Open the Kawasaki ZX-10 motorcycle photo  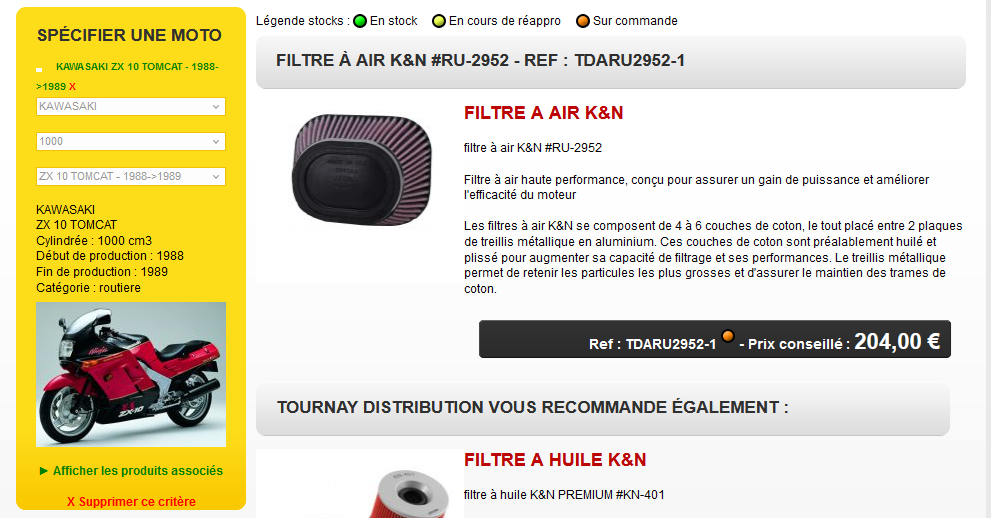point(131,375)
